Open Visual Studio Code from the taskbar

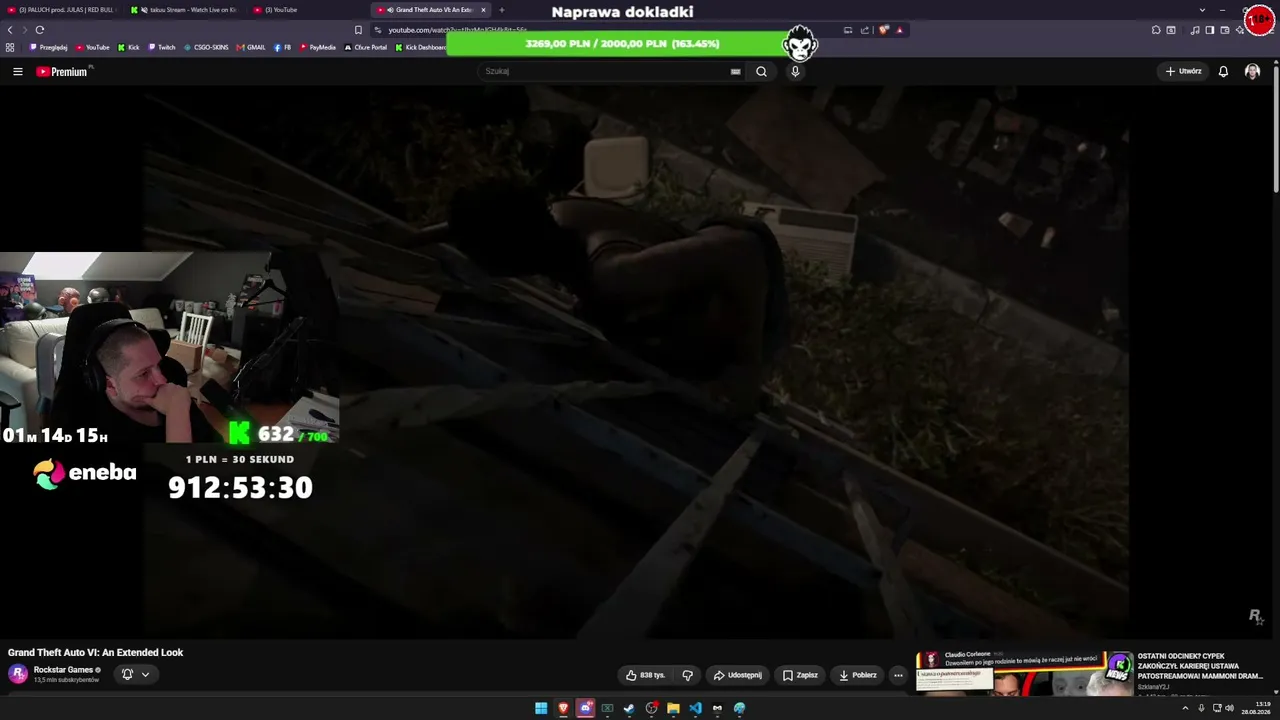(x=695, y=708)
